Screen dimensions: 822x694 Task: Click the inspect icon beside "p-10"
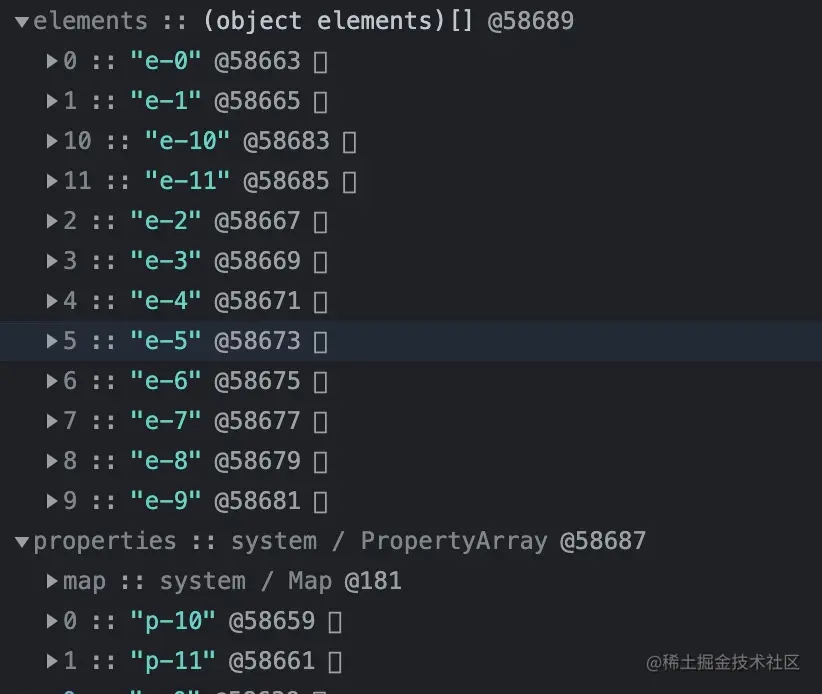tap(333, 621)
